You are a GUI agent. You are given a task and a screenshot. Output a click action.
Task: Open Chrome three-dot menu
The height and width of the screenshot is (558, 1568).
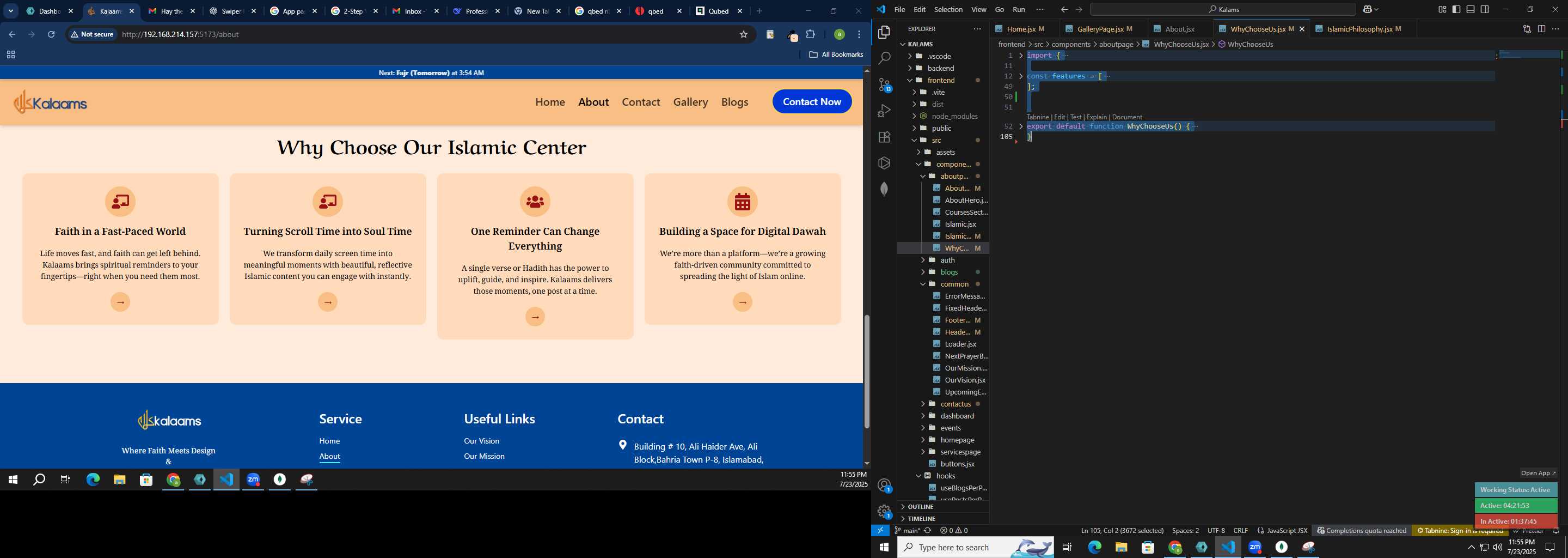click(x=859, y=34)
